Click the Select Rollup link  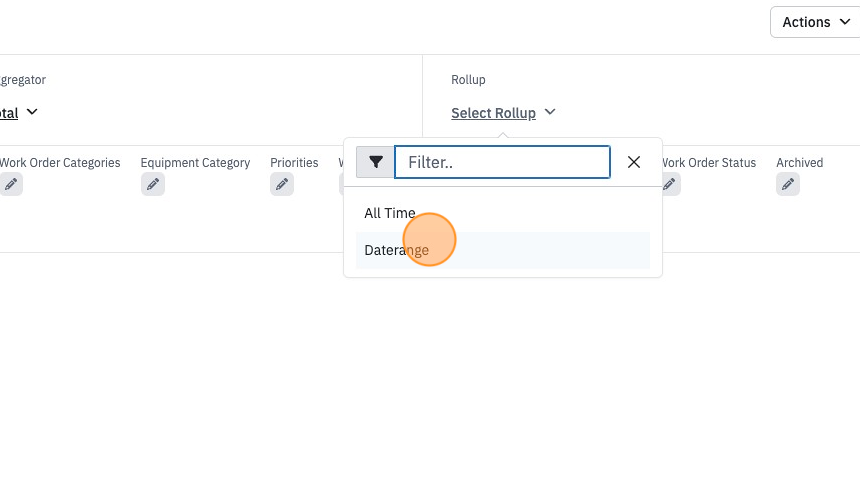pos(494,113)
